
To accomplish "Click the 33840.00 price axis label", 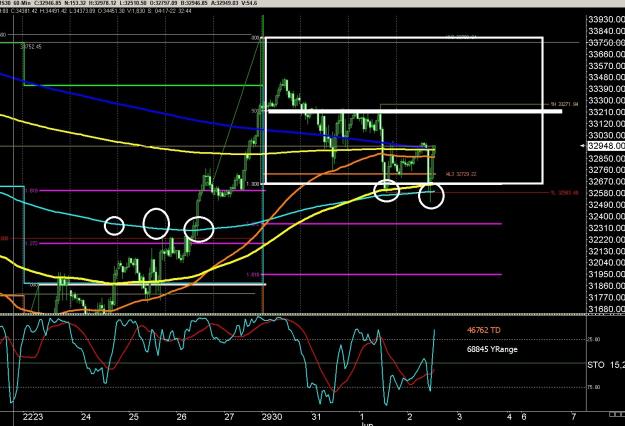I will click(x=606, y=31).
